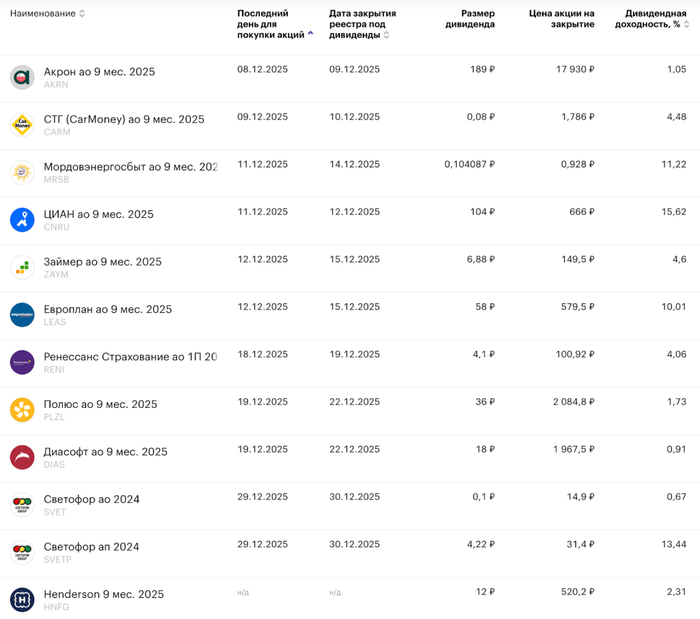
Task: Open Светофор ап 2024 stock link
Action: click(91, 547)
